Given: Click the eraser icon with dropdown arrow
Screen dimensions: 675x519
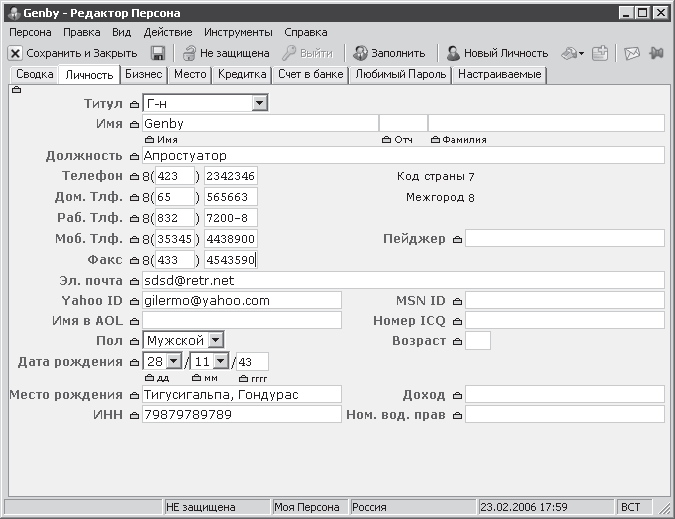Looking at the screenshot, I should coord(572,53).
